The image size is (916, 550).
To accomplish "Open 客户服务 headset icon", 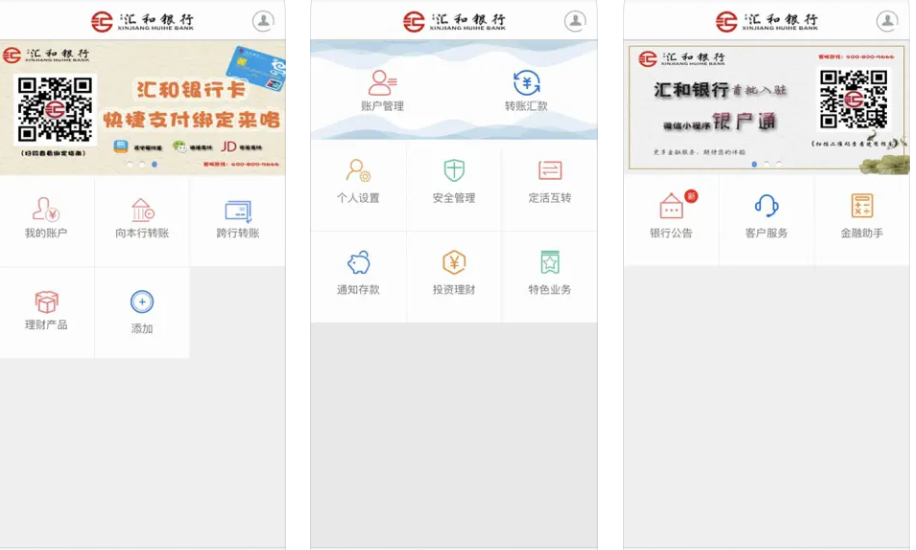I will pyautogui.click(x=766, y=206).
